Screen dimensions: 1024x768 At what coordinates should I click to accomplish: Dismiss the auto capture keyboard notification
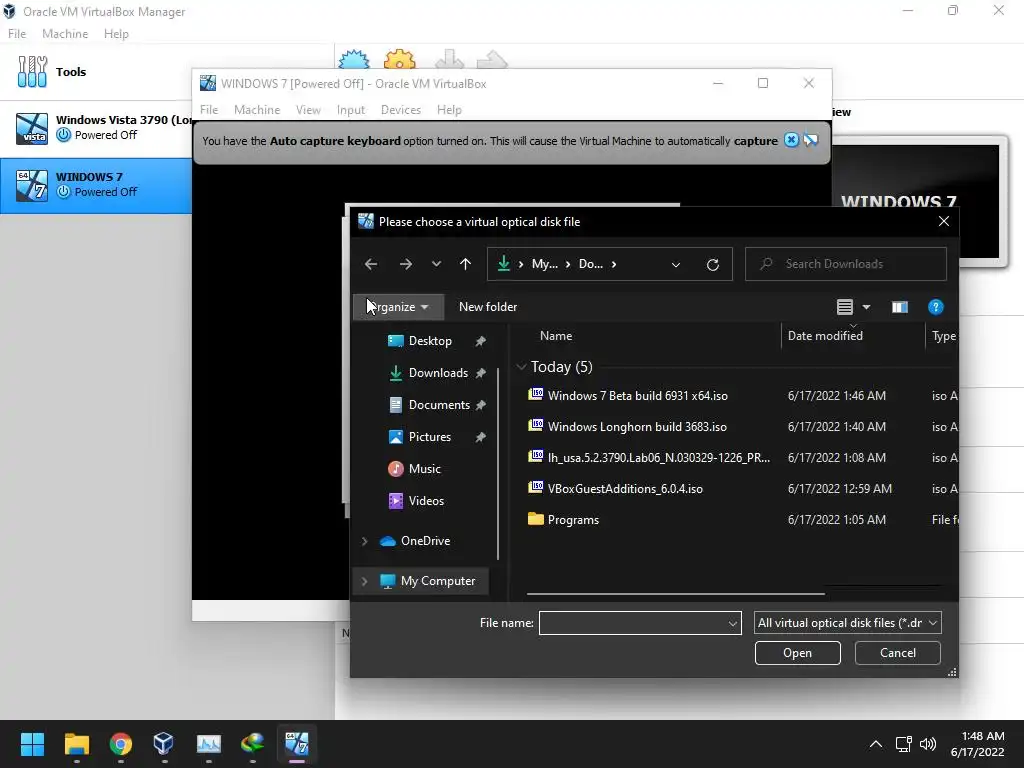791,140
